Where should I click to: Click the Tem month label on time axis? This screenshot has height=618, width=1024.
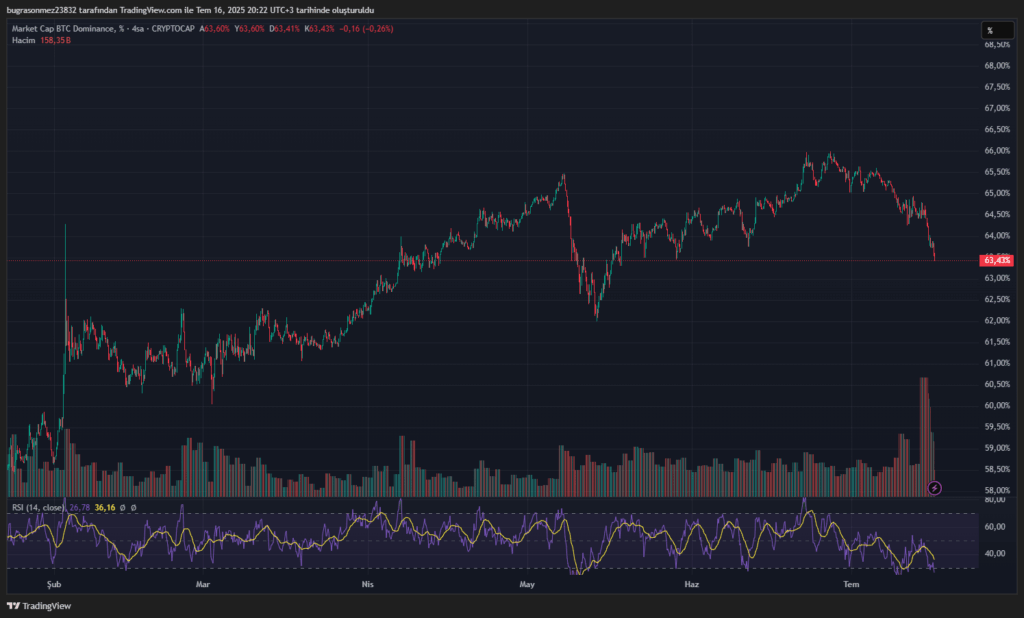852,584
